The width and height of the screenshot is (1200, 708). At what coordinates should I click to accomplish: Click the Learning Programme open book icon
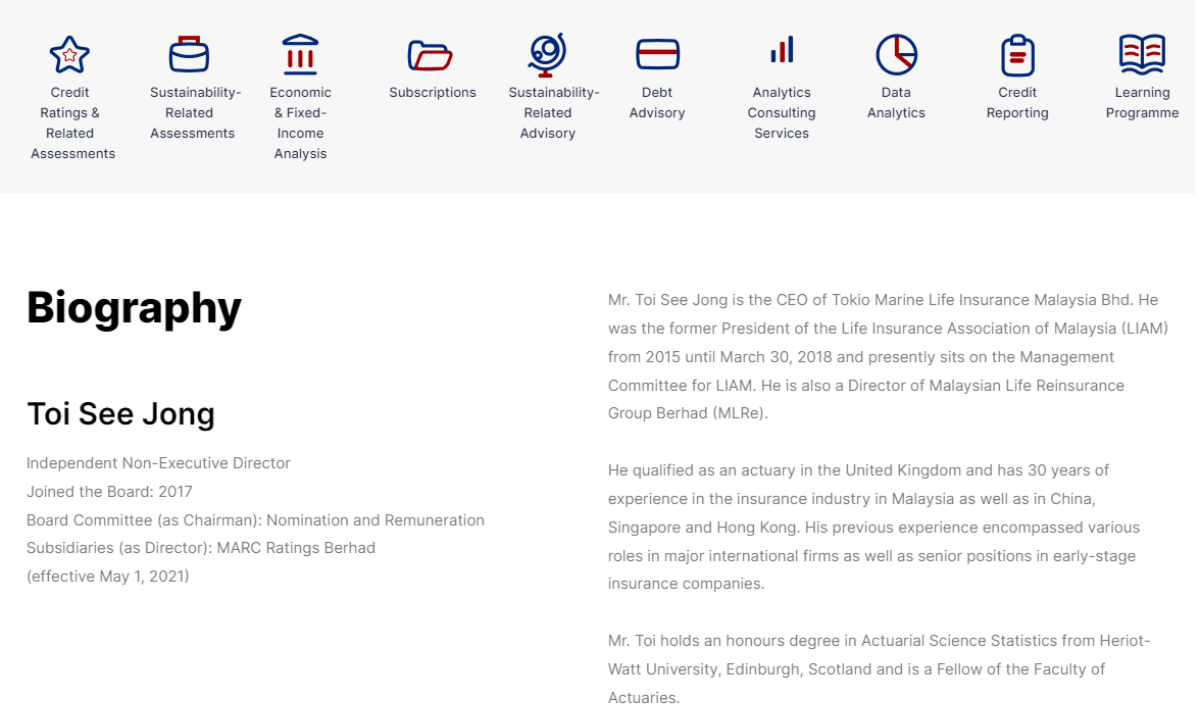1142,54
